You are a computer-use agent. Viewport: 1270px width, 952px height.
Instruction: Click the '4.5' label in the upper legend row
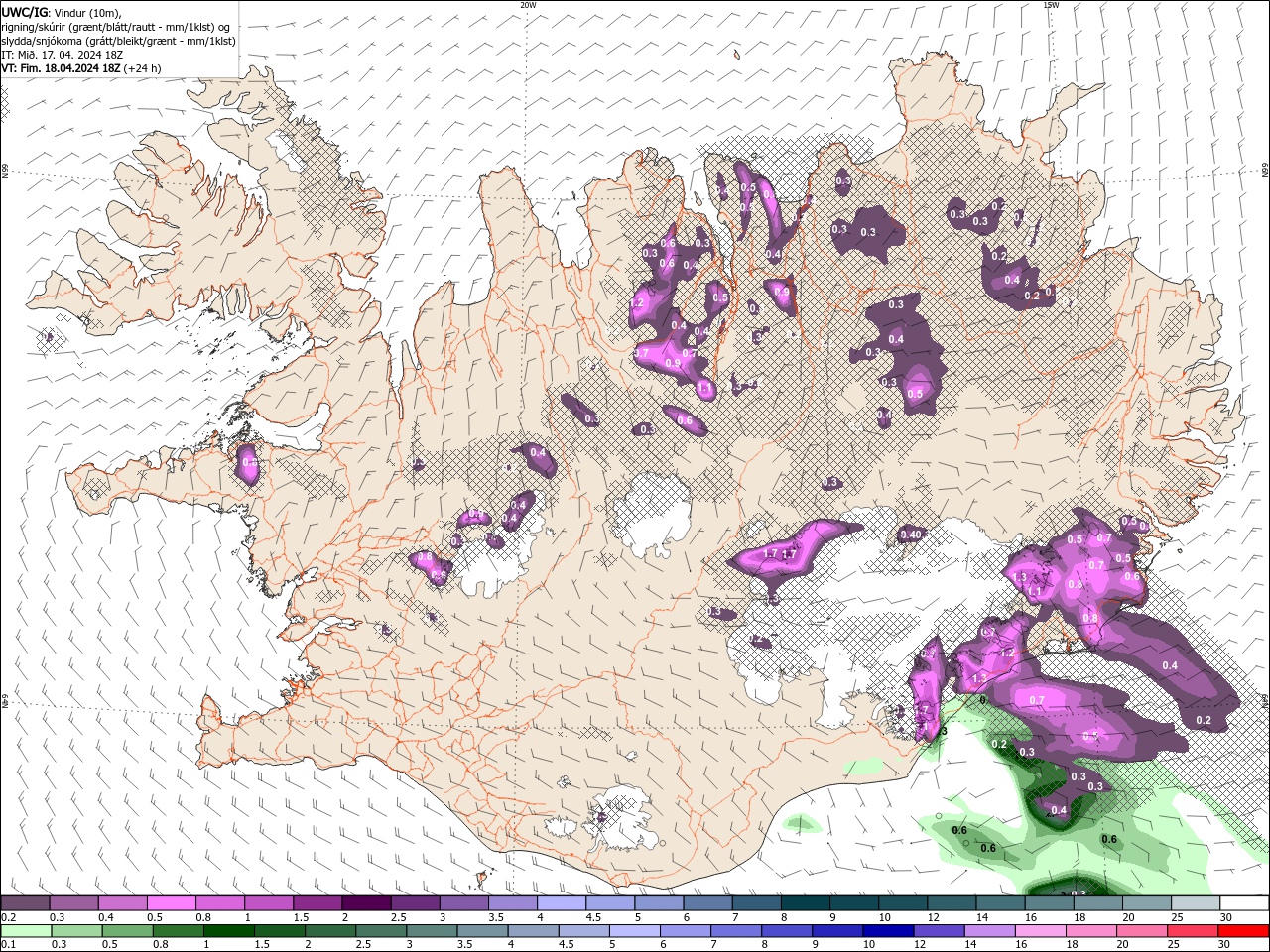[x=593, y=917]
